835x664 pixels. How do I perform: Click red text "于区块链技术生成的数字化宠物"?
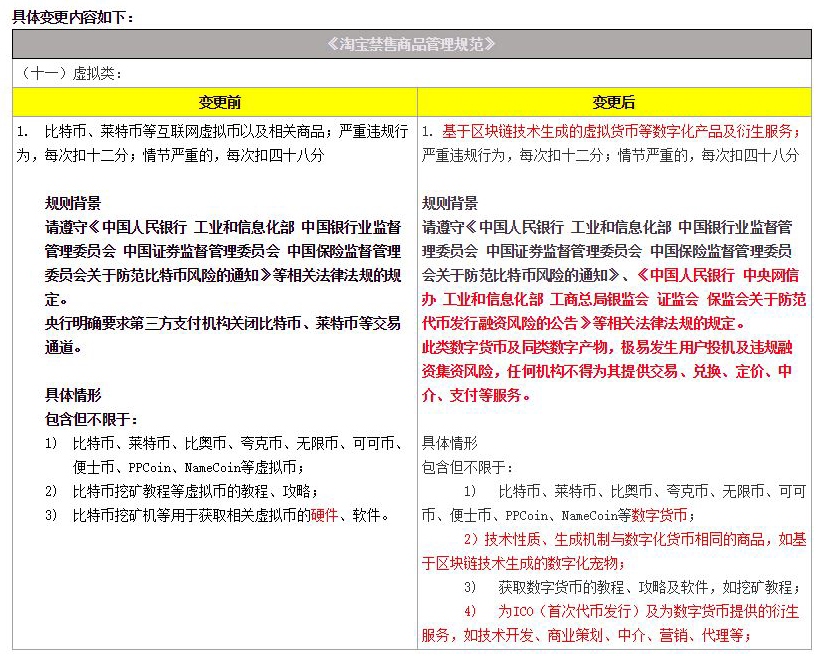tap(520, 563)
